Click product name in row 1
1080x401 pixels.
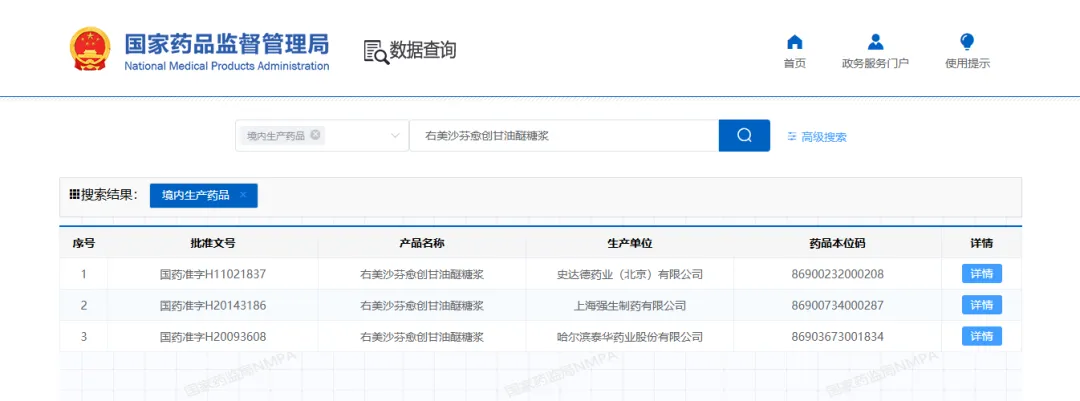click(422, 274)
